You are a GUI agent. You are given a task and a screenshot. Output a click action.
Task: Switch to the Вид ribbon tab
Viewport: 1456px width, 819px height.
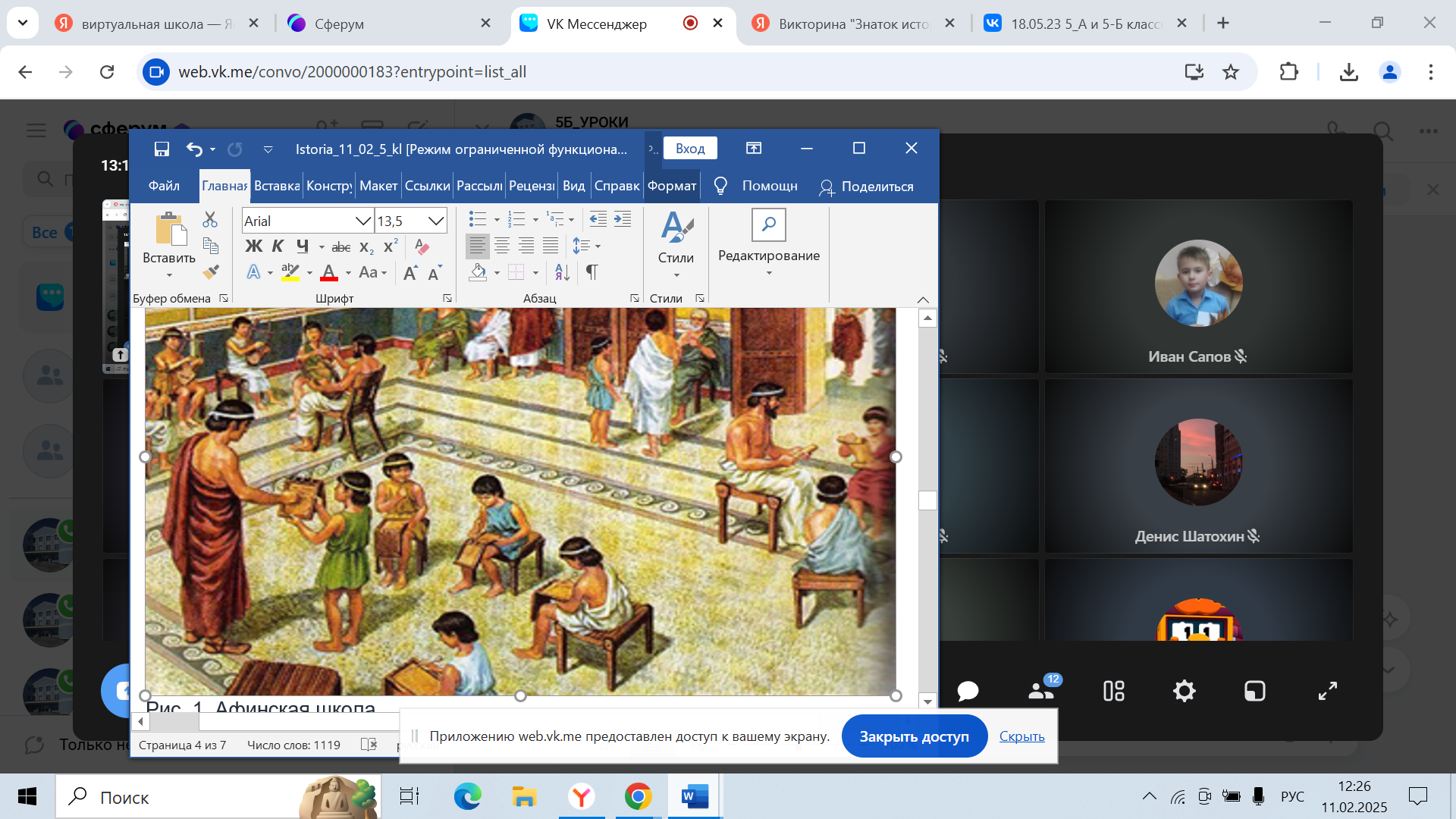coord(574,186)
